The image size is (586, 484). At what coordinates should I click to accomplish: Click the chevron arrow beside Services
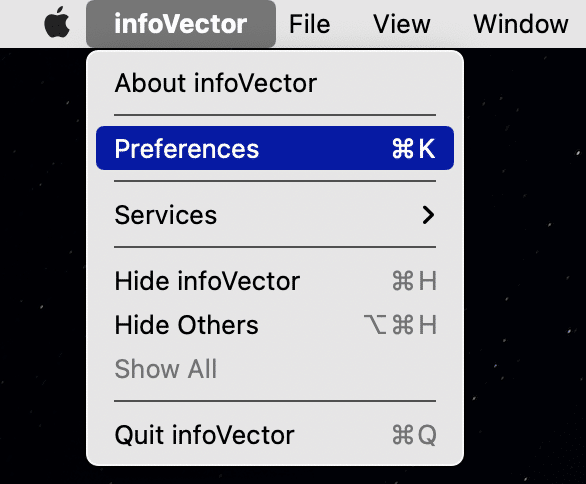[x=428, y=215]
